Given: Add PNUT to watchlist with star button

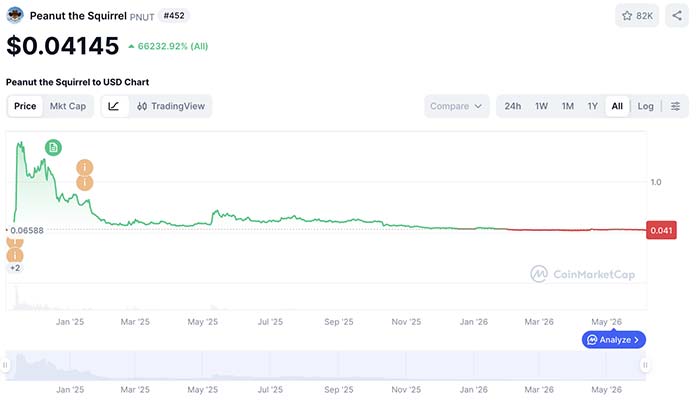Looking at the screenshot, I should point(637,16).
